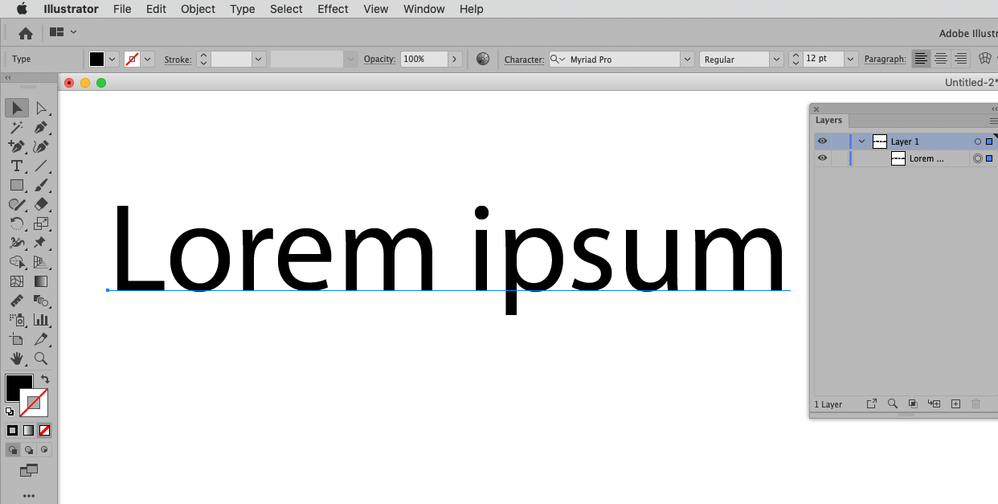Open Myriad Pro font family dropdown
998x504 pixels.
click(x=687, y=59)
